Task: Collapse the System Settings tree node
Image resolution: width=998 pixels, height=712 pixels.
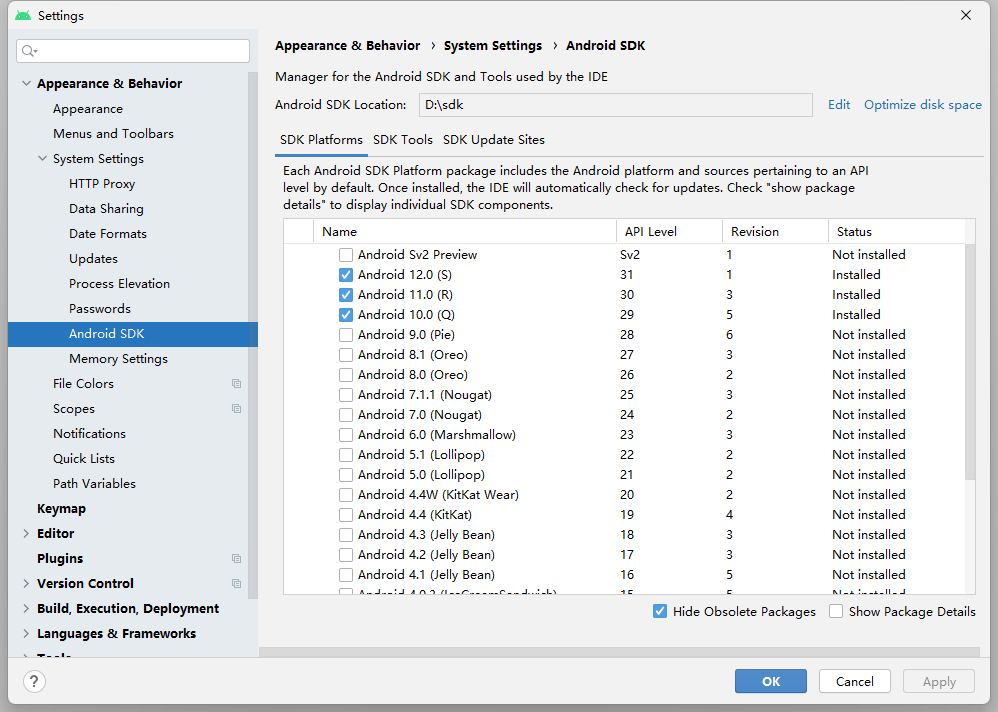Action: pyautogui.click(x=42, y=158)
